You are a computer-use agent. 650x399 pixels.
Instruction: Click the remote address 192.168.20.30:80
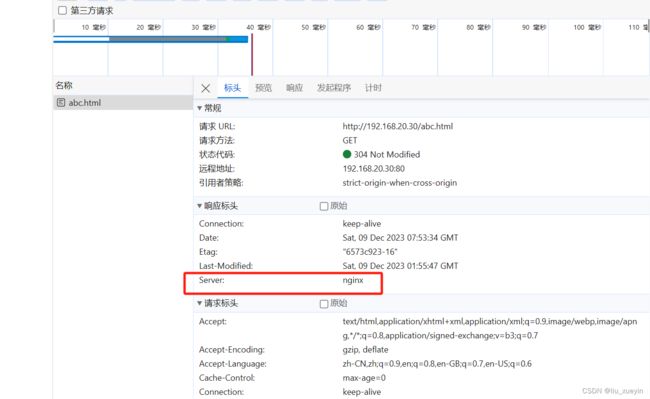point(374,169)
